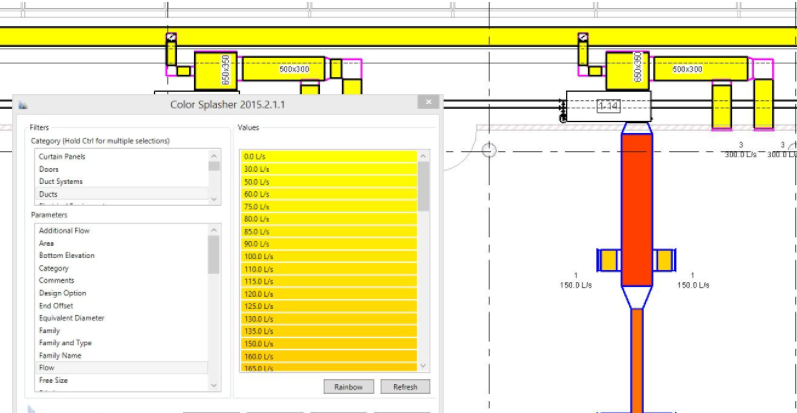Select the red duct segment in drawing
Image resolution: width=797 pixels, height=413 pixels.
(x=637, y=210)
